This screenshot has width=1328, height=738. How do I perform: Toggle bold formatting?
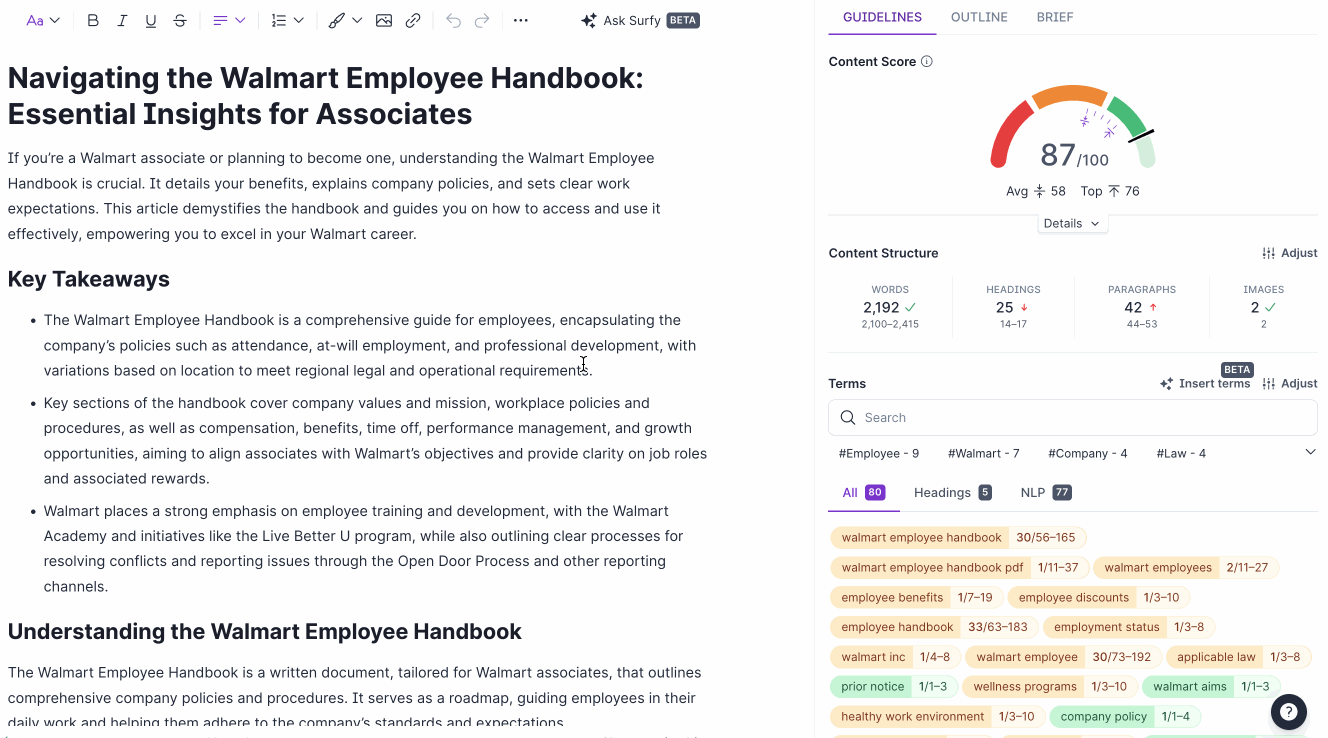(93, 20)
